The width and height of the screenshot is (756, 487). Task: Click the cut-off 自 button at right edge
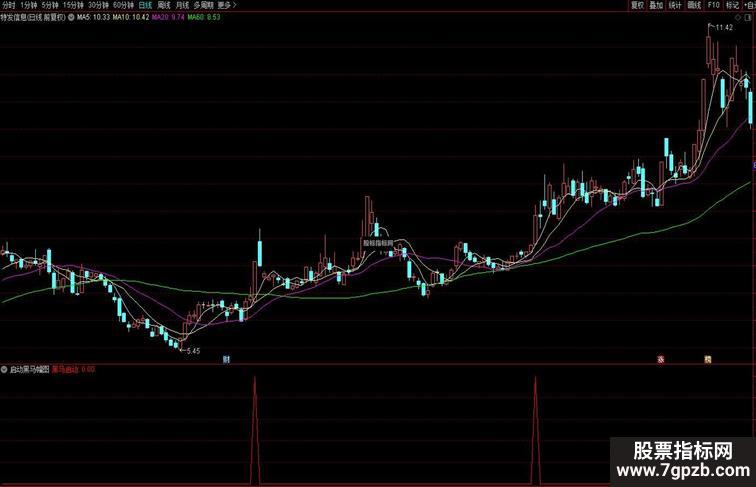pos(750,5)
